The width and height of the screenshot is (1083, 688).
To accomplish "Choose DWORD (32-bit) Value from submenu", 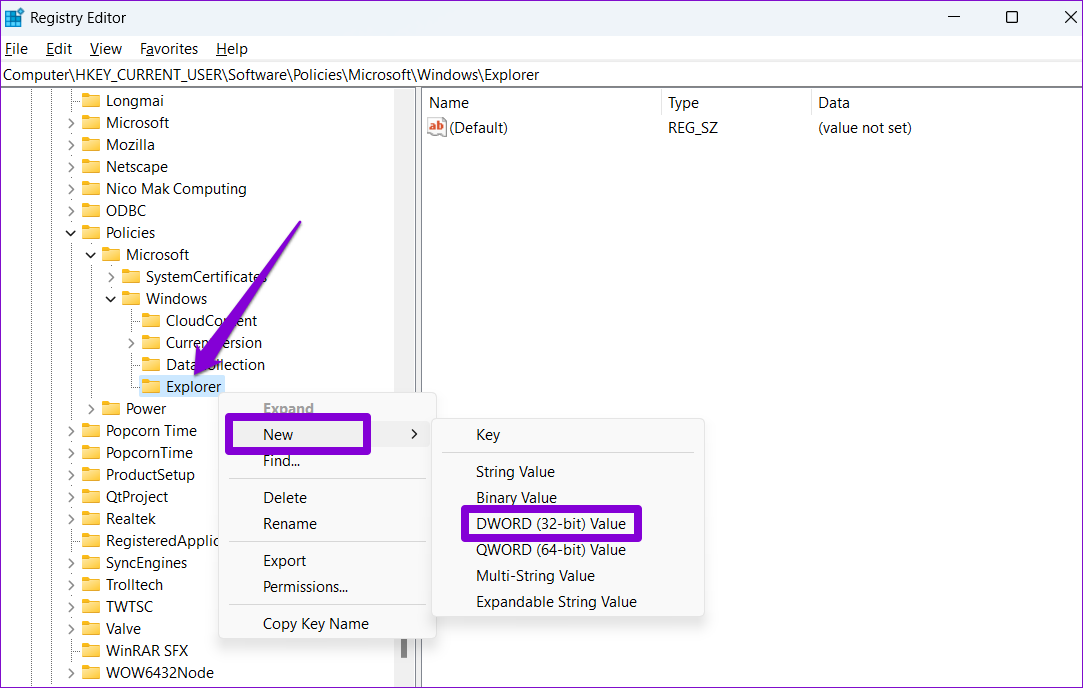I will pyautogui.click(x=550, y=523).
